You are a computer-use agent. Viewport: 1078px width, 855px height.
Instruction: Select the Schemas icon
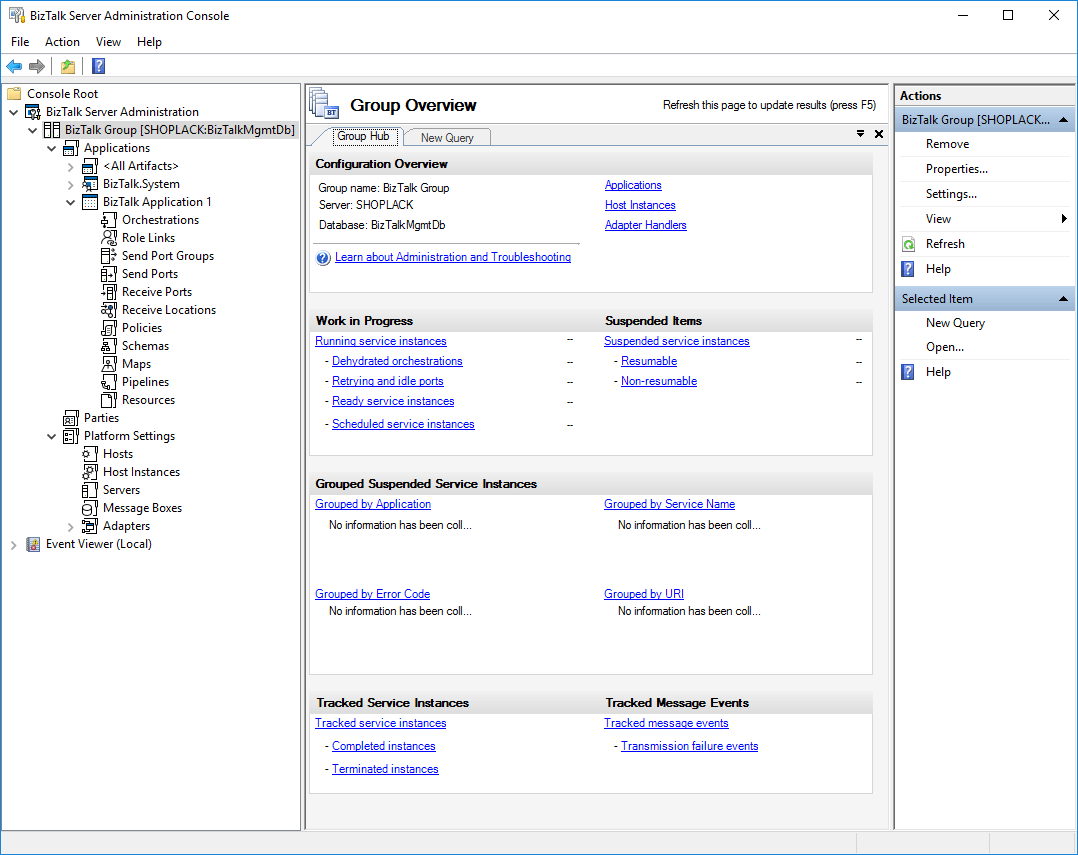click(x=109, y=346)
